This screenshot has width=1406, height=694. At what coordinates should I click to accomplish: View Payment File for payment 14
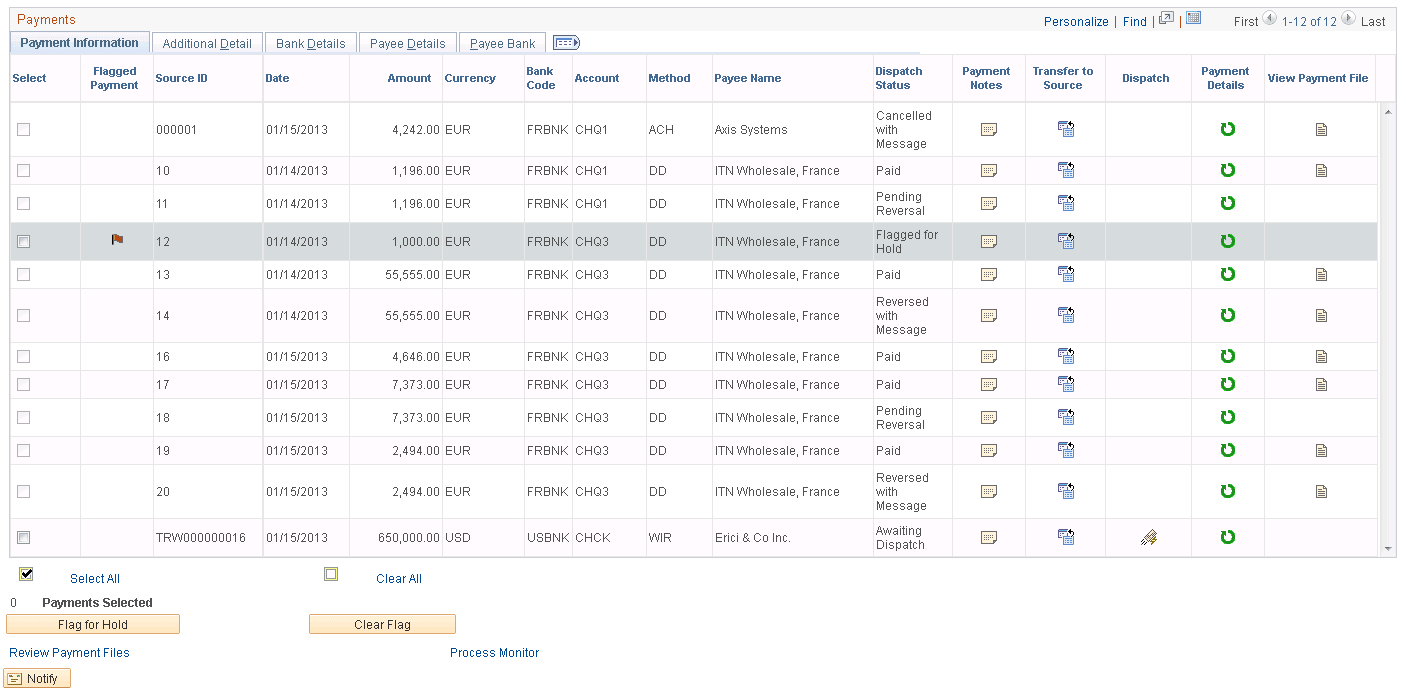1321,314
